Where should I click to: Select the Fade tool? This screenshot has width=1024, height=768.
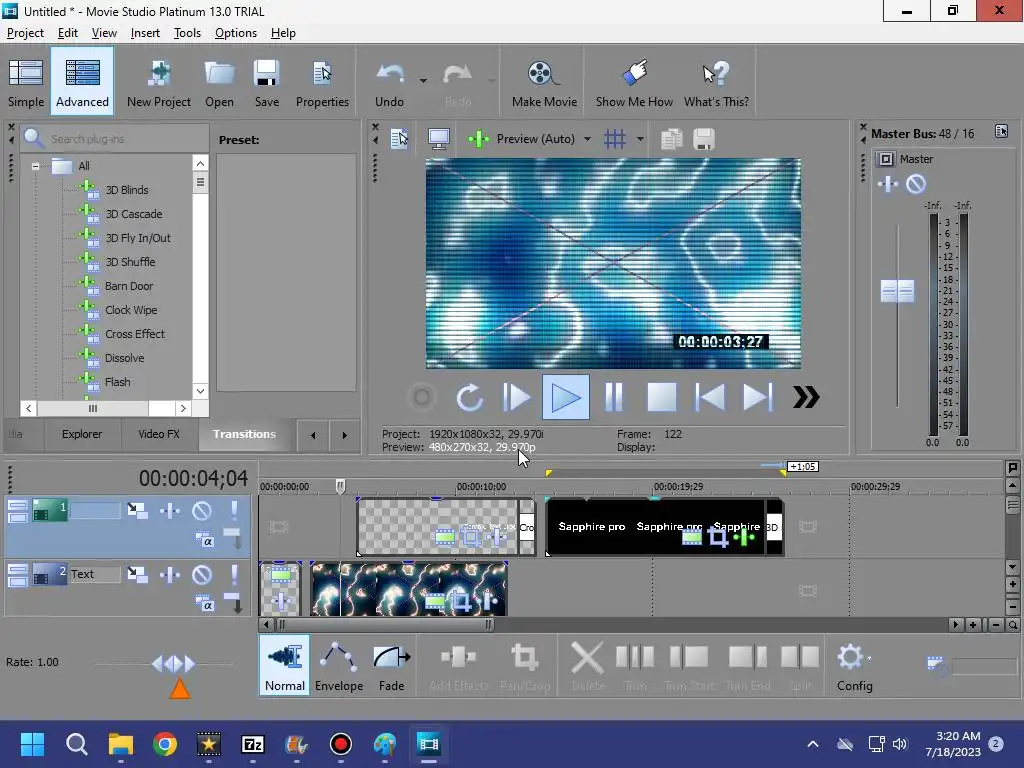point(392,665)
